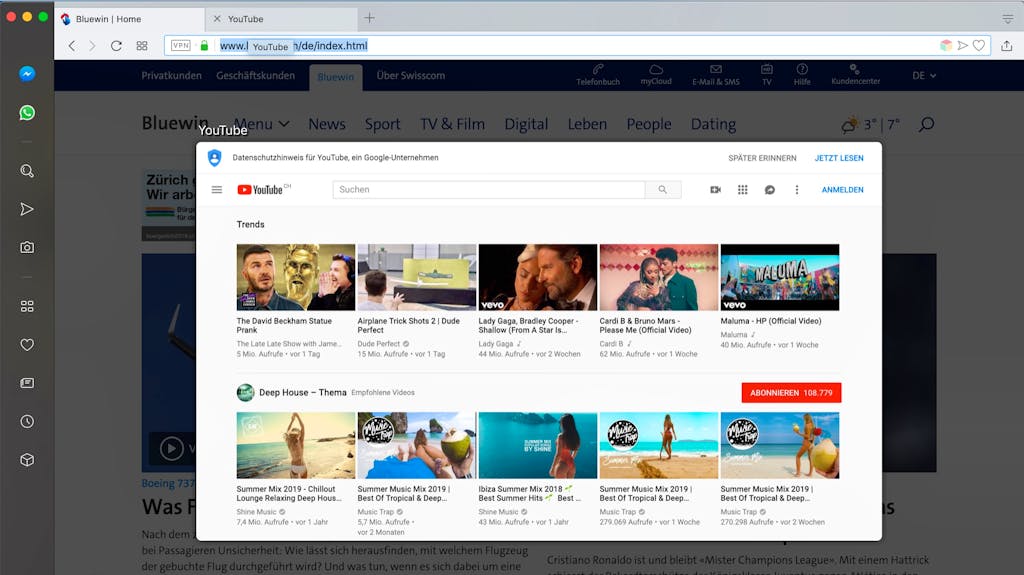Toggle the VPN badge in the address bar
Image resolution: width=1024 pixels, height=575 pixels.
[180, 46]
